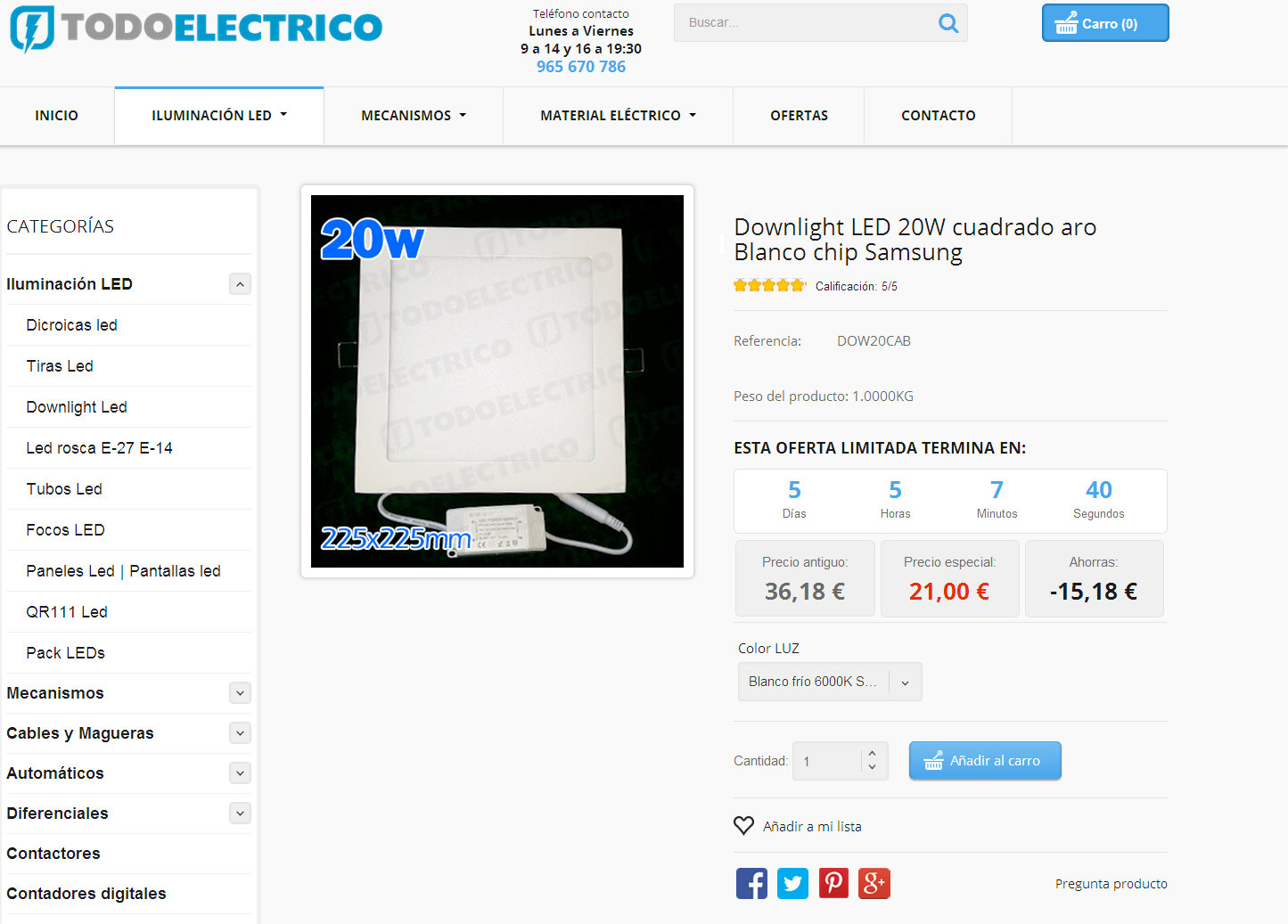Click the search magnifier icon

tap(948, 23)
